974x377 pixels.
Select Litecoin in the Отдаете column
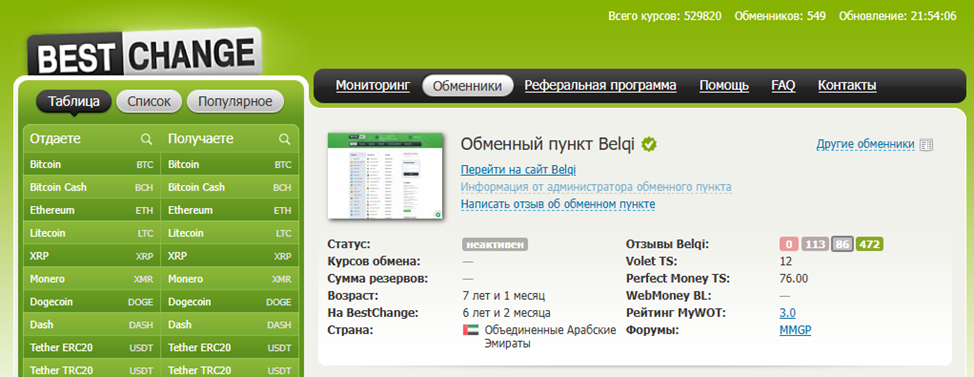(x=92, y=234)
